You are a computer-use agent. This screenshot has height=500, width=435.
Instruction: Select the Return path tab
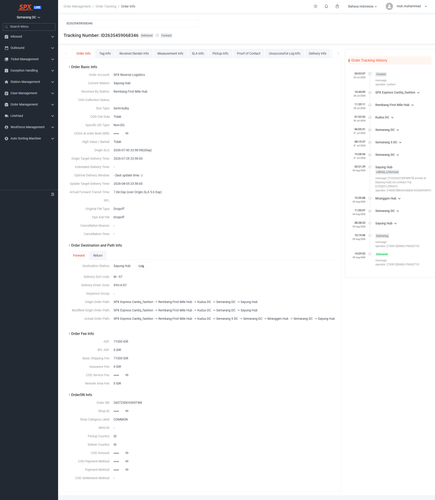click(x=98, y=255)
